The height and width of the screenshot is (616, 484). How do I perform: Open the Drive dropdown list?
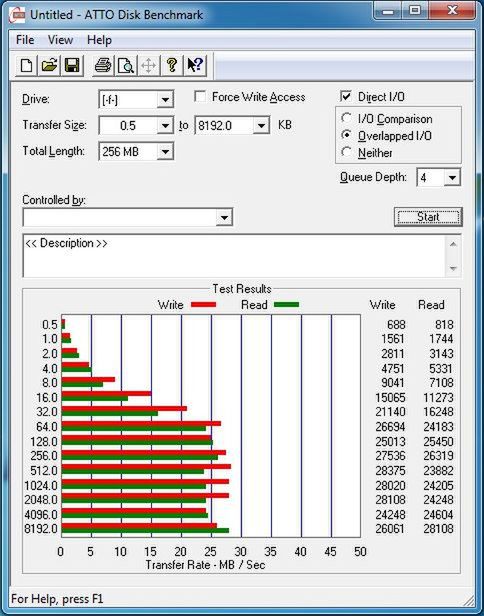tap(165, 100)
